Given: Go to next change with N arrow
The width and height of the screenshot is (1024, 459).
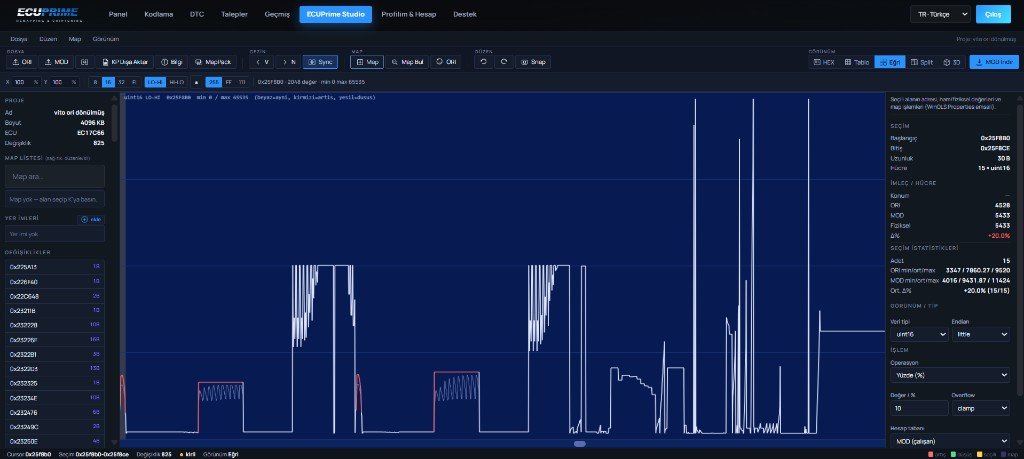Looking at the screenshot, I should click(288, 62).
